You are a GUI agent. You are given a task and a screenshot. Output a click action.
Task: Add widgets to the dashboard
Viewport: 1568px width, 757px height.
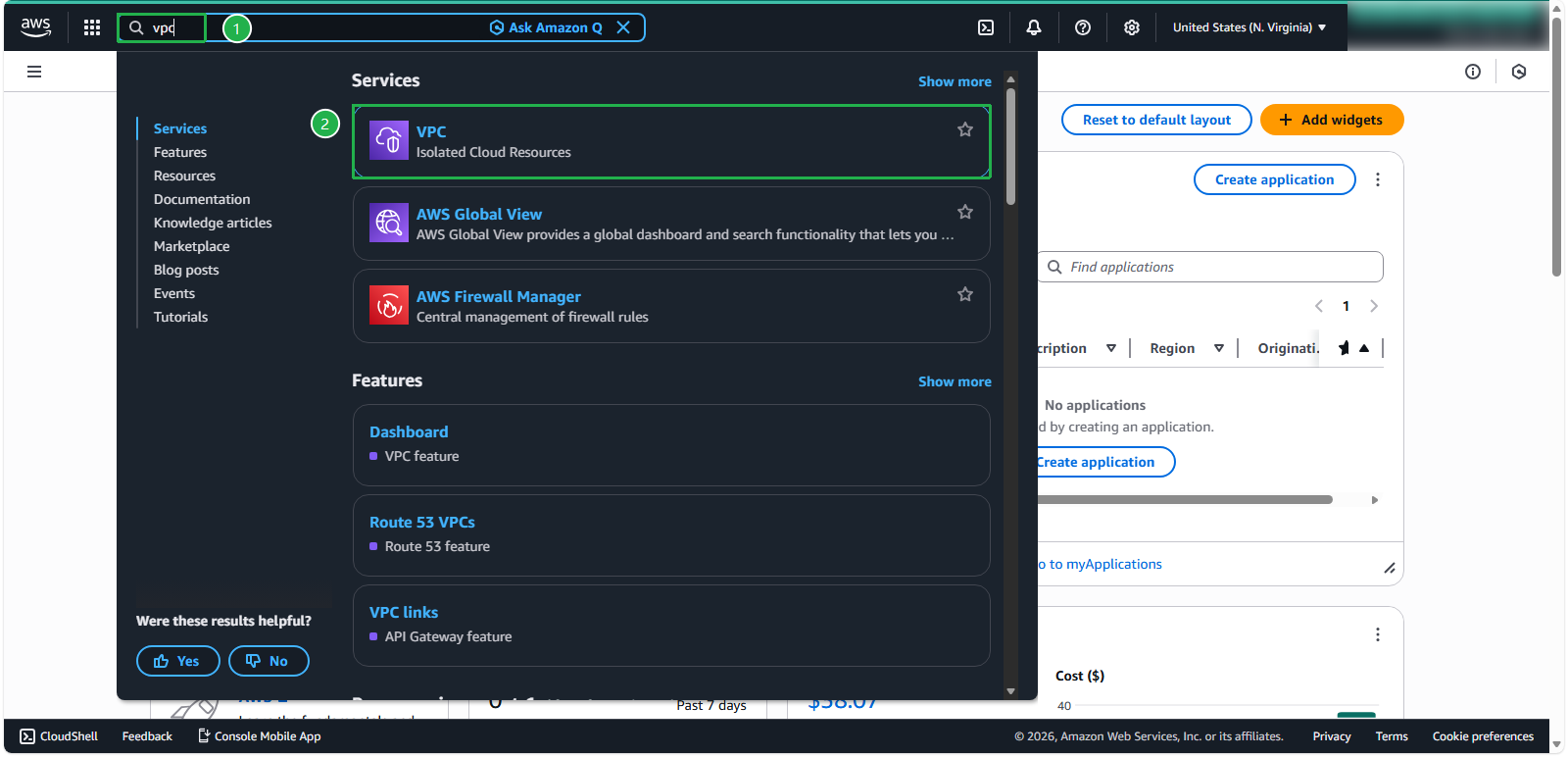click(1332, 120)
